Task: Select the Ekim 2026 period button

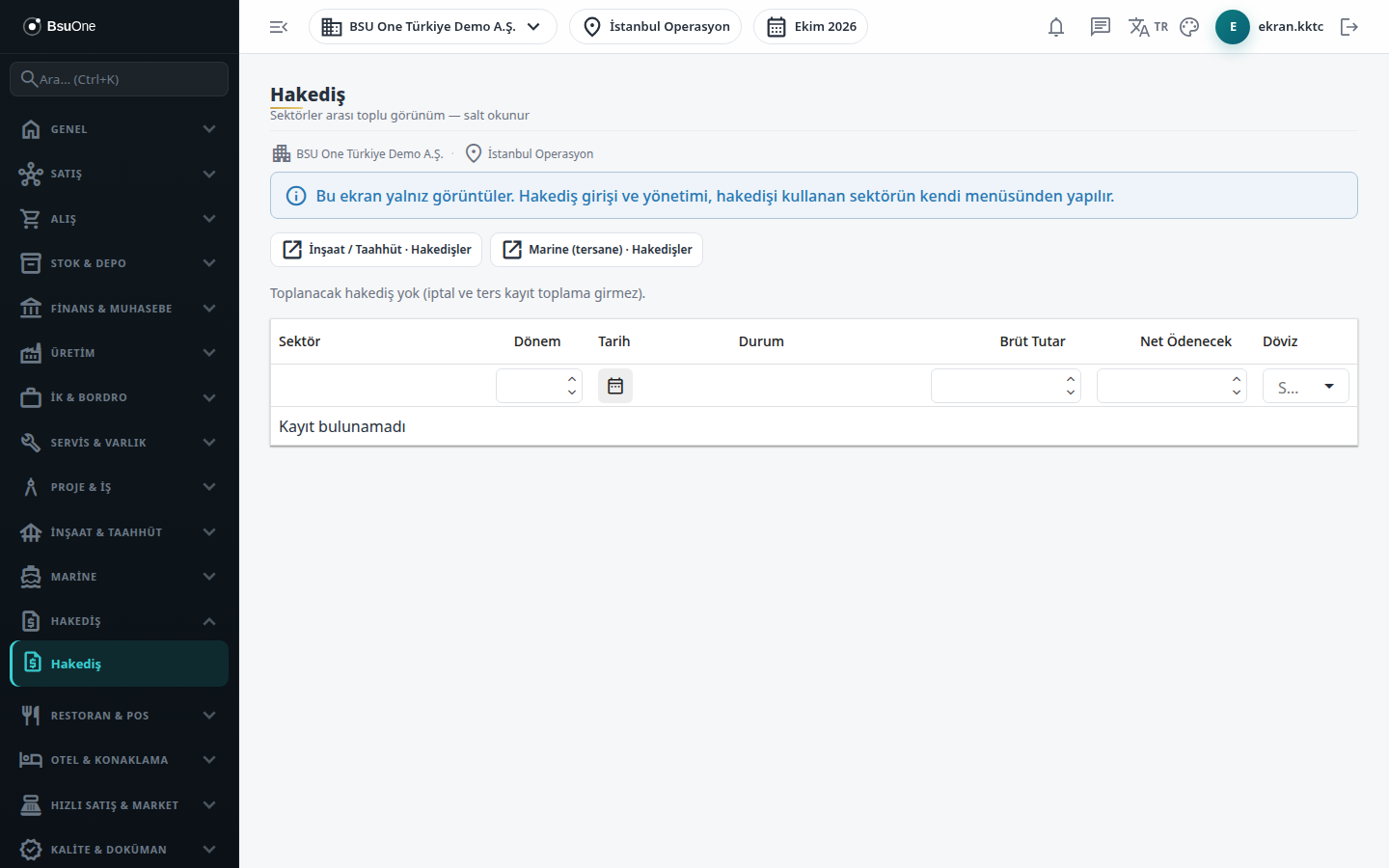Action: (810, 27)
